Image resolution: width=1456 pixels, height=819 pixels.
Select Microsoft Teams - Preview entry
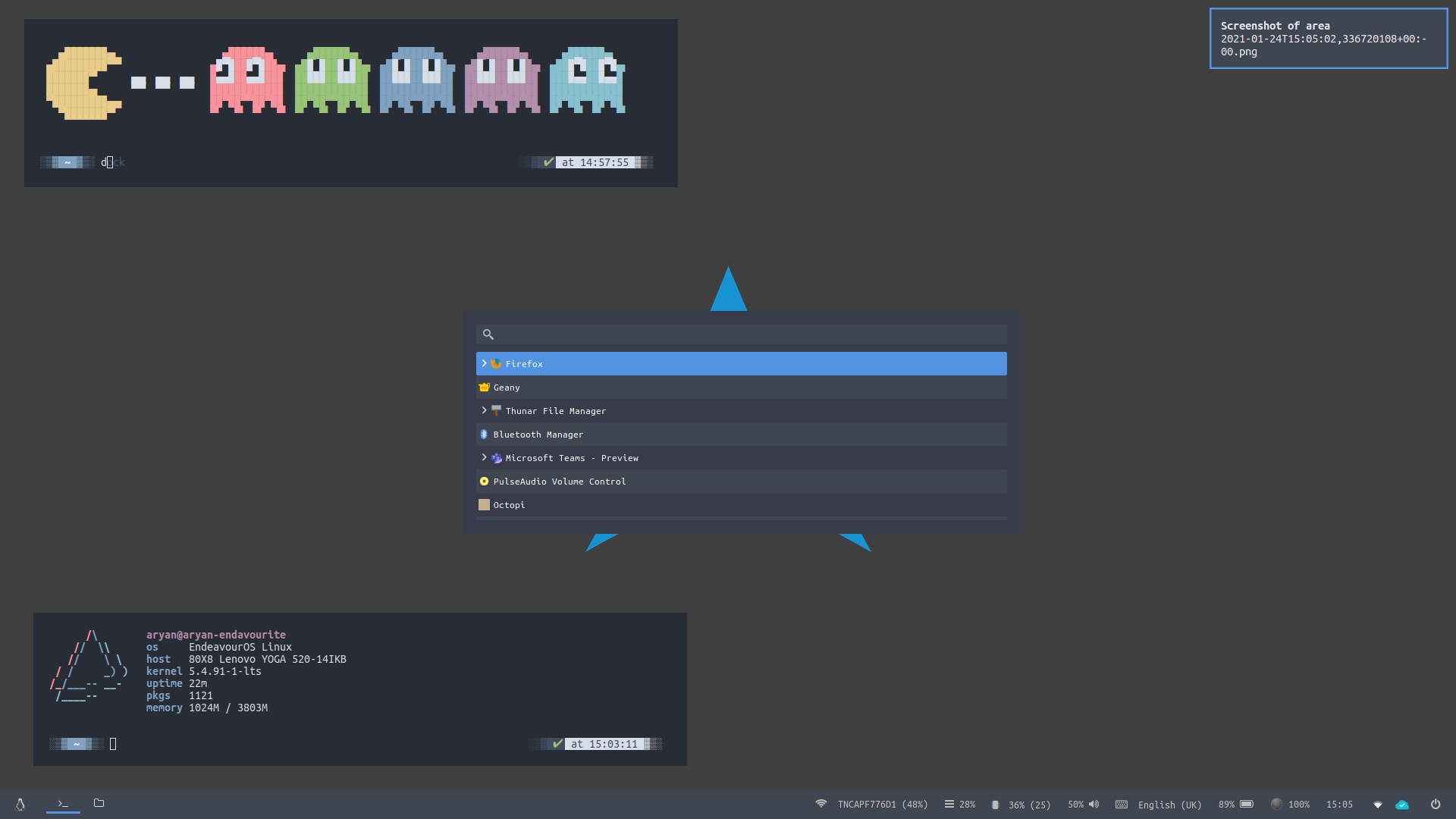pos(741,458)
